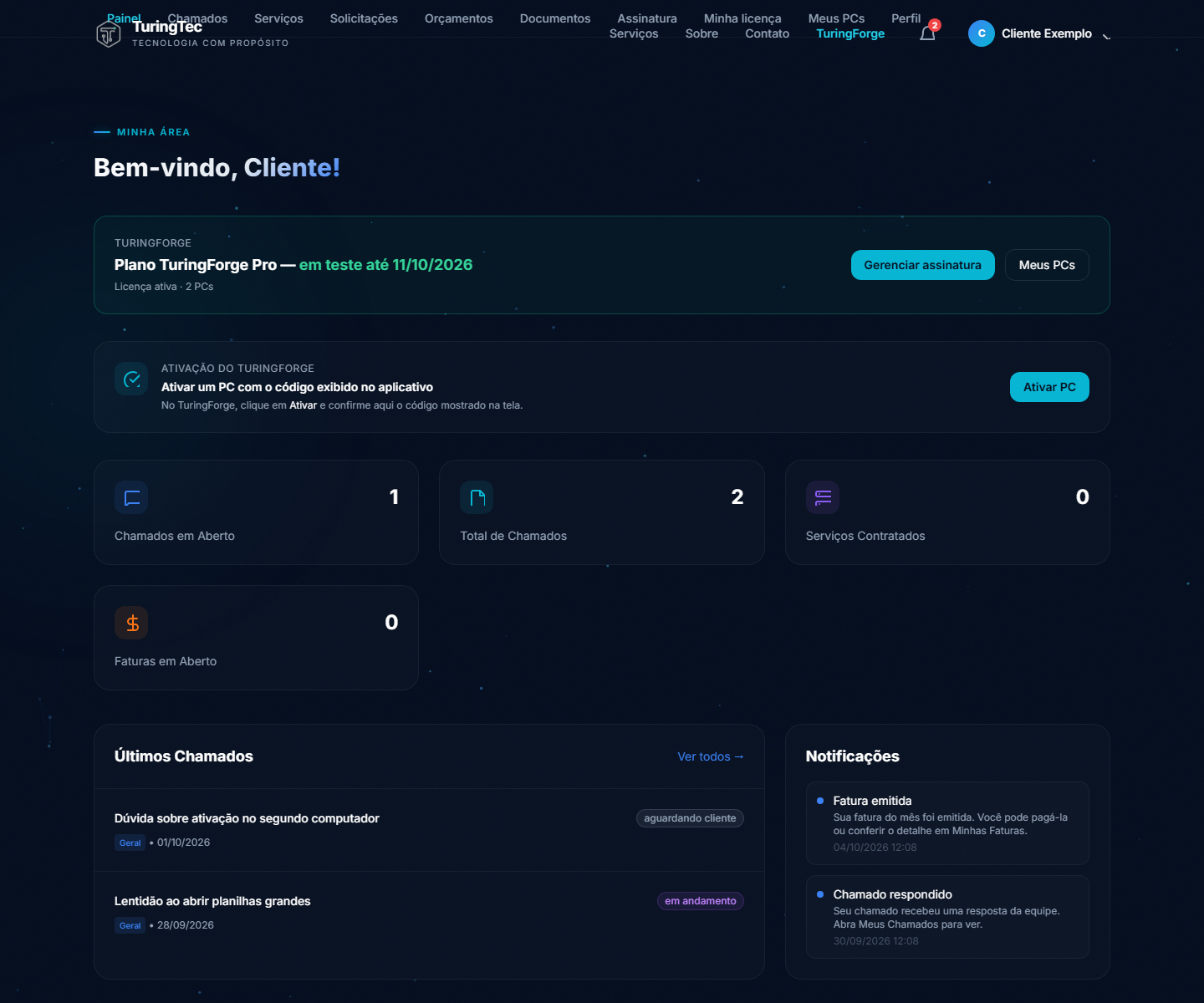Open the Perfil menu item
Image resolution: width=1204 pixels, height=1003 pixels.
click(x=906, y=18)
